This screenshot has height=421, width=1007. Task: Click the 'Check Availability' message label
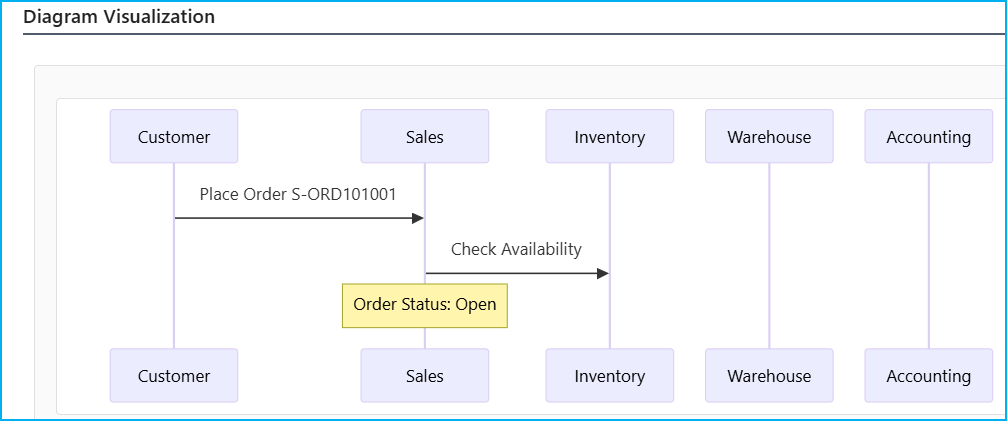coord(516,249)
